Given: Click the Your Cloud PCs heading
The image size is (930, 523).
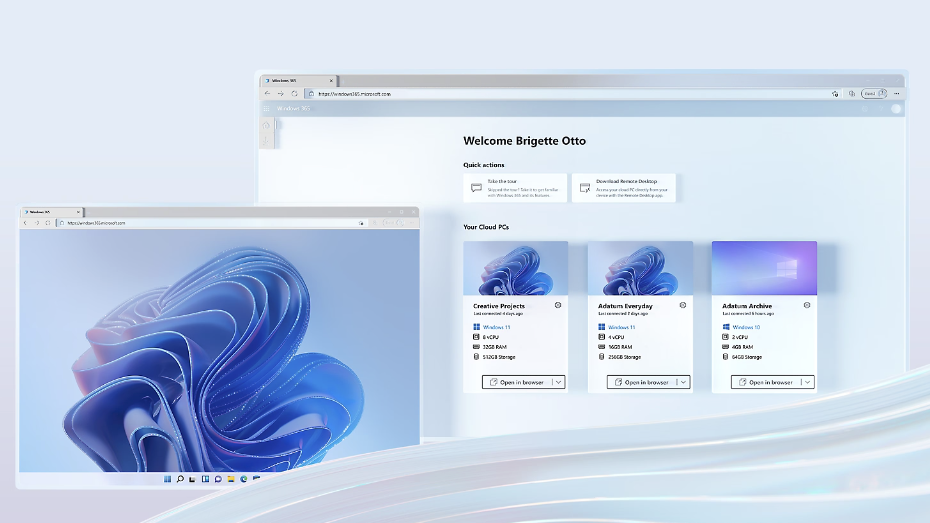Looking at the screenshot, I should pos(486,227).
